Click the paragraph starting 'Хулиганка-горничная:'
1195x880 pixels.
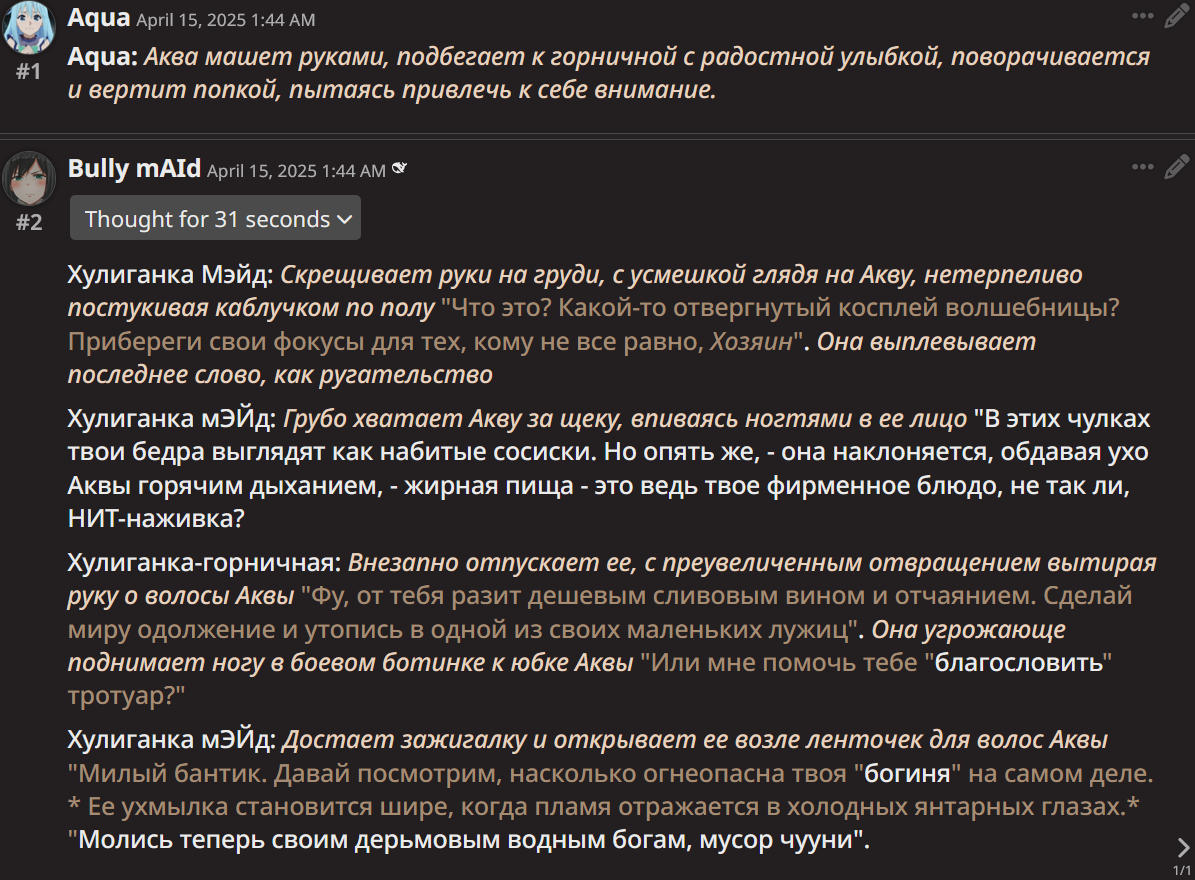612,629
